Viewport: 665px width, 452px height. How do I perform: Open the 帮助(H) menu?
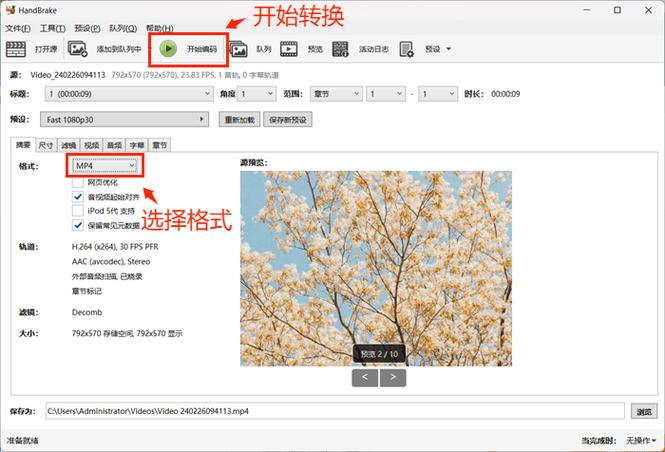click(x=160, y=28)
